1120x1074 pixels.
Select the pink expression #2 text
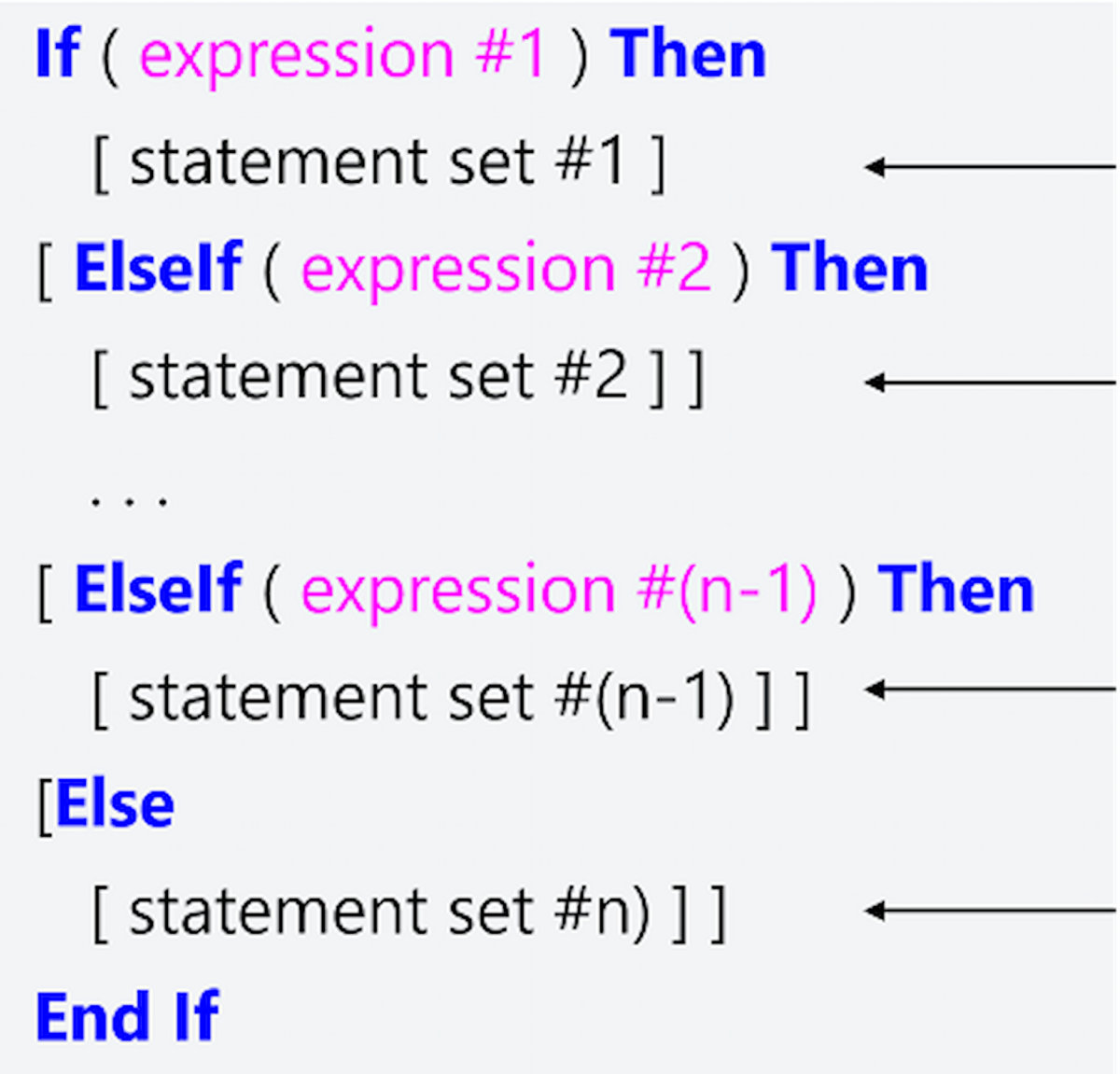(x=506, y=269)
